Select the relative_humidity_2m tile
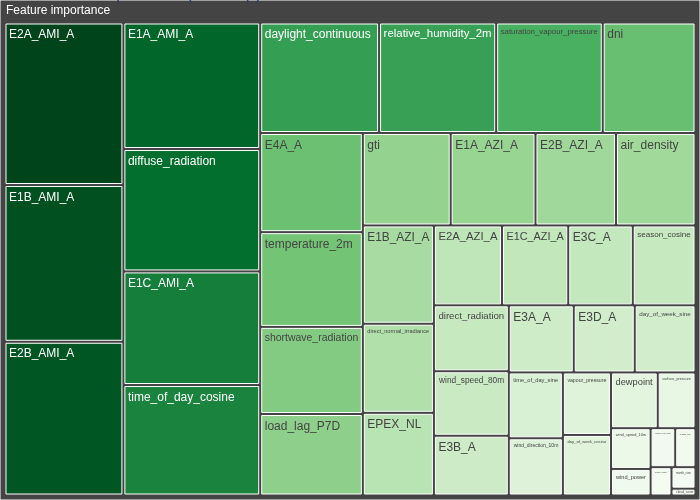This screenshot has width=700, height=500. point(438,78)
